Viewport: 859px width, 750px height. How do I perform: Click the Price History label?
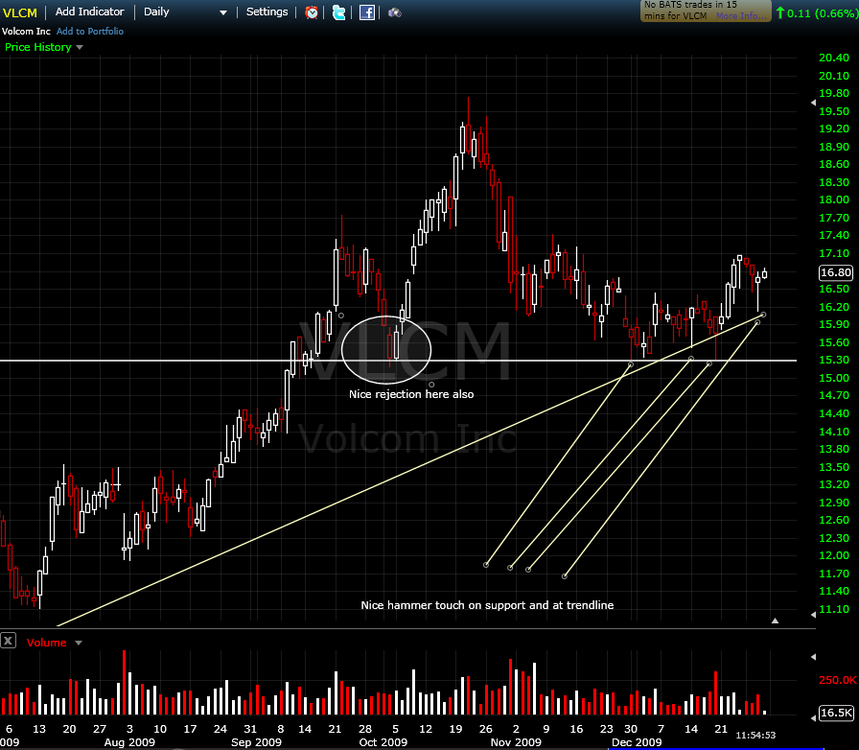point(38,47)
